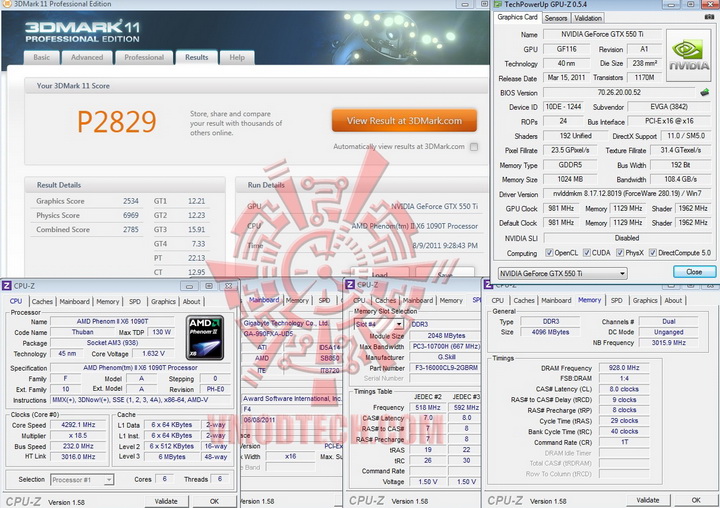Click the 3DMark 11 title bar icon
Screen dimensions: 720x508
(x=7, y=4)
